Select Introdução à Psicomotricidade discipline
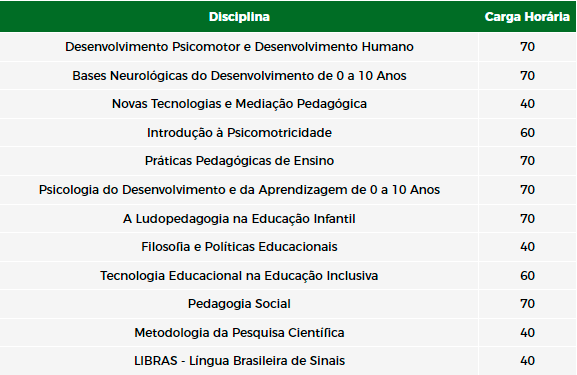The width and height of the screenshot is (577, 375). click(239, 132)
